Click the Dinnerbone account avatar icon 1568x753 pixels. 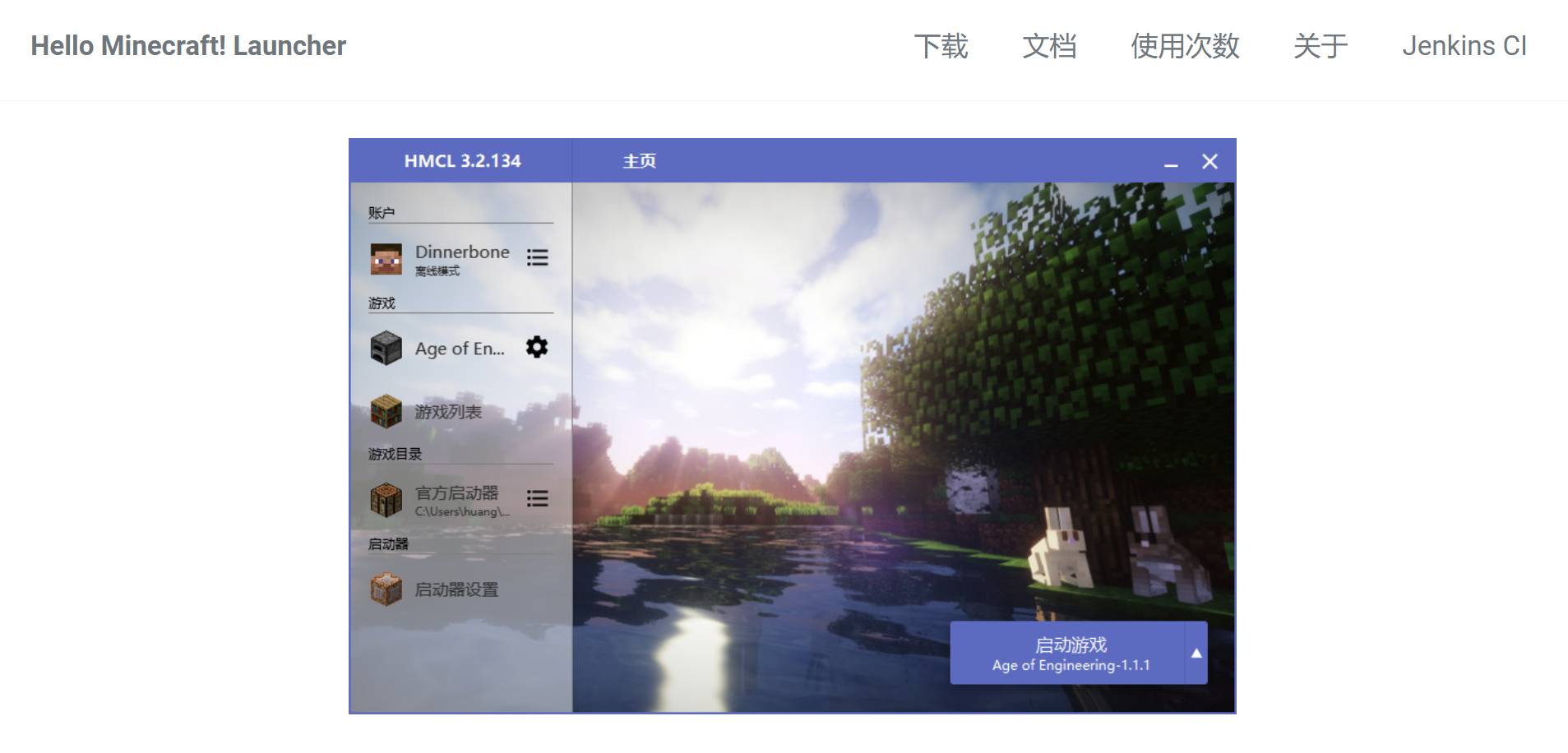tap(386, 259)
